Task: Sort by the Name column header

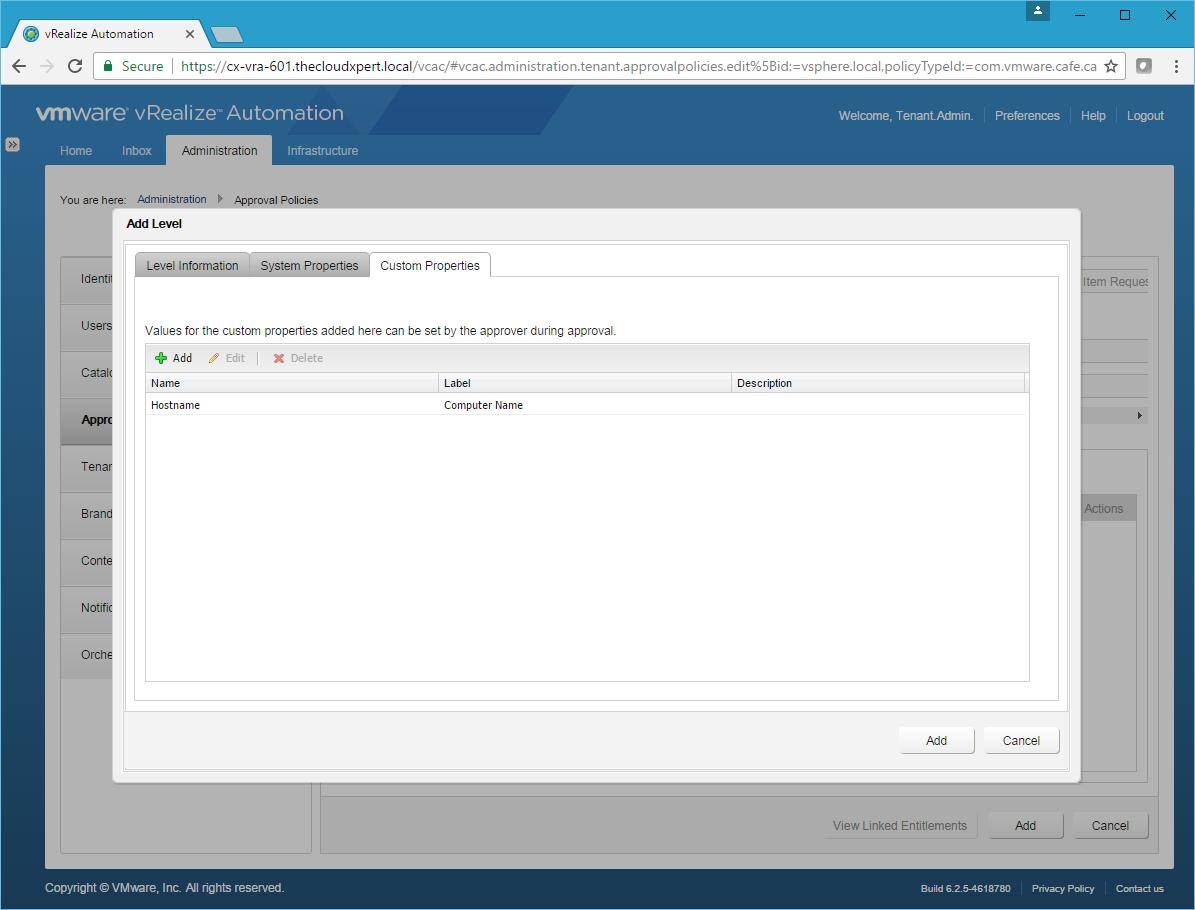Action: pyautogui.click(x=292, y=383)
